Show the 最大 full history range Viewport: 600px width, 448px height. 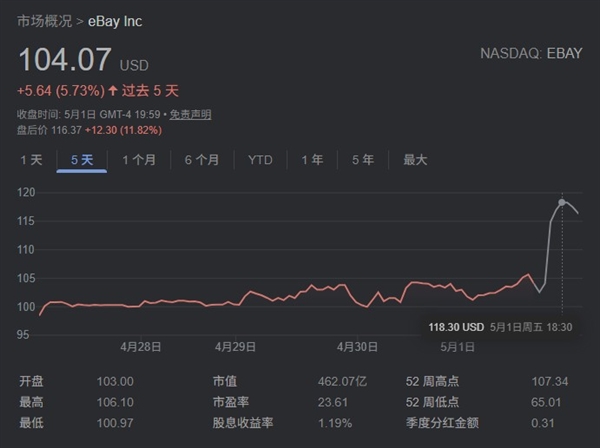[415, 160]
